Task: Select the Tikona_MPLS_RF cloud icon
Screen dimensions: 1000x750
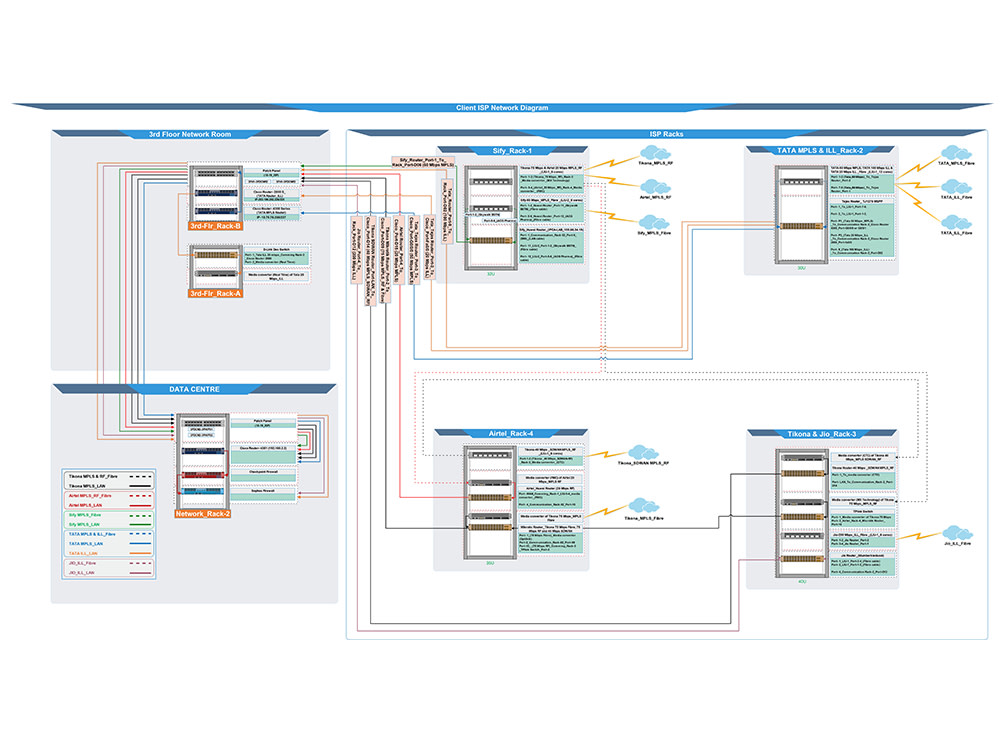Action: [652, 152]
